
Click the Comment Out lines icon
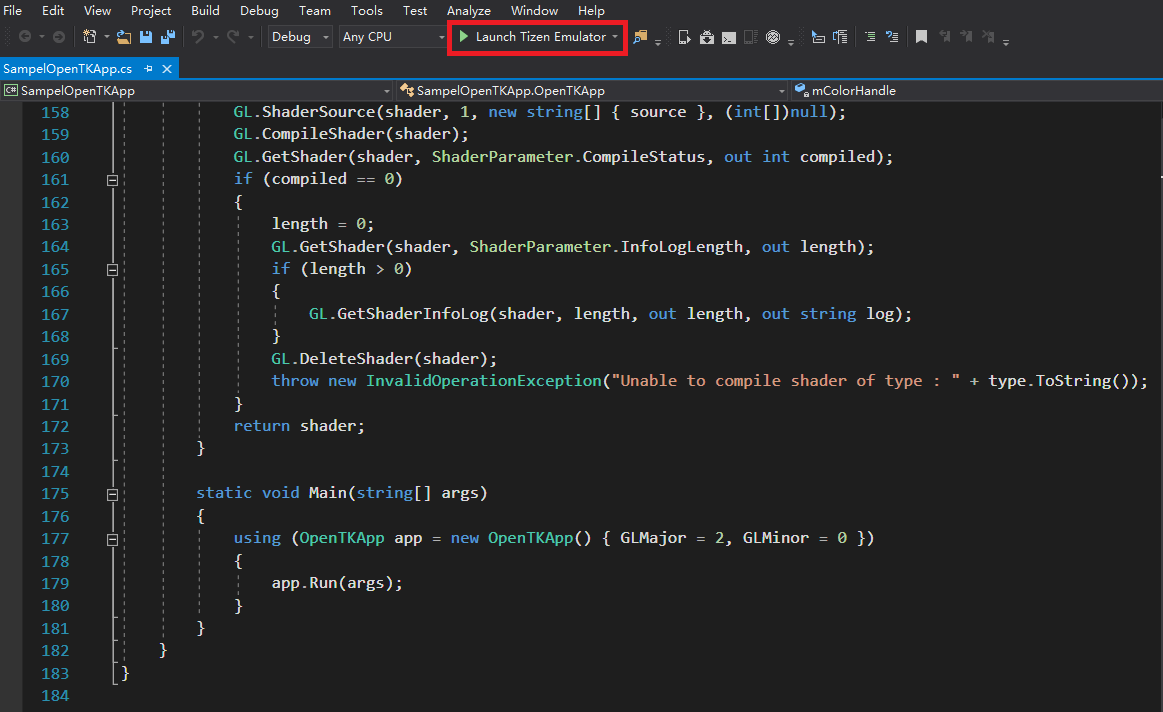869,36
